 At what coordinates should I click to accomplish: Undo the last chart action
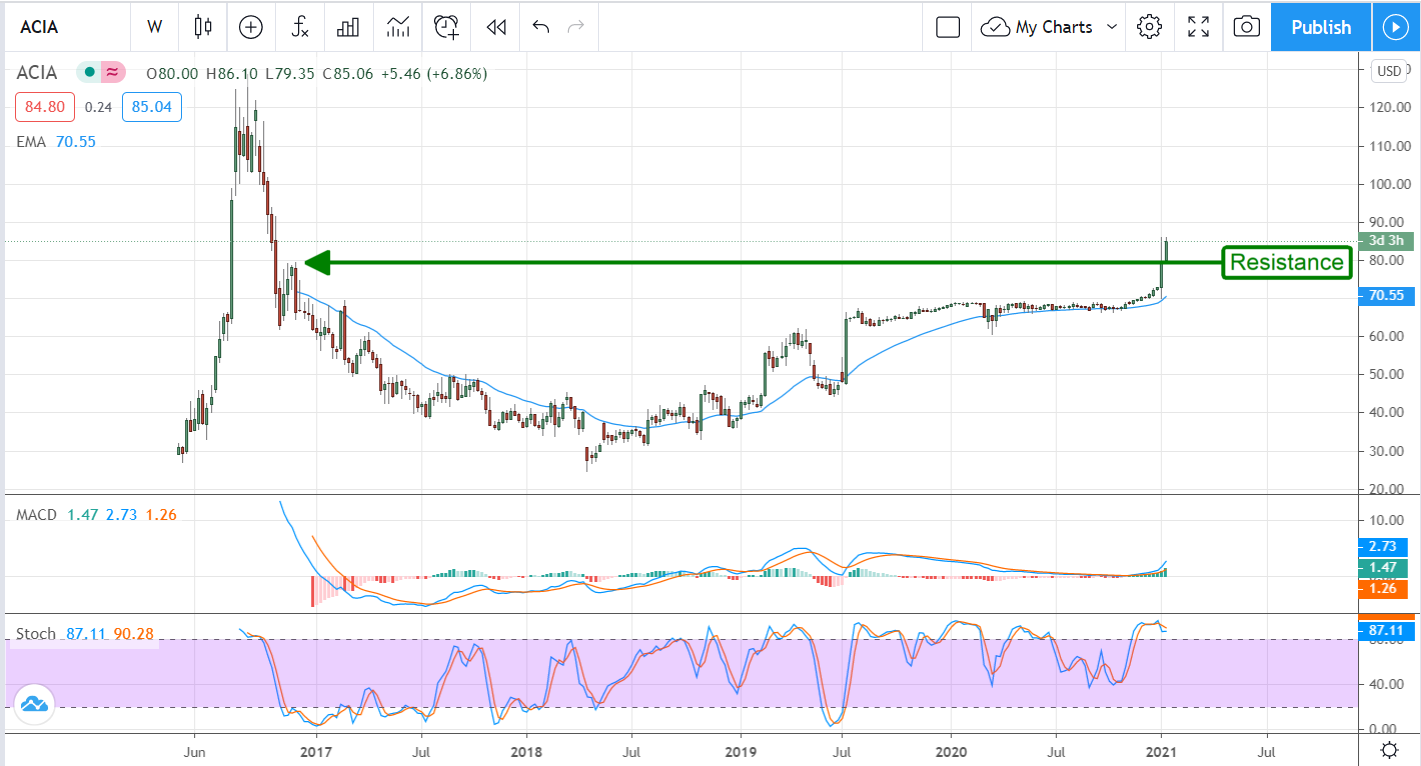(x=541, y=27)
